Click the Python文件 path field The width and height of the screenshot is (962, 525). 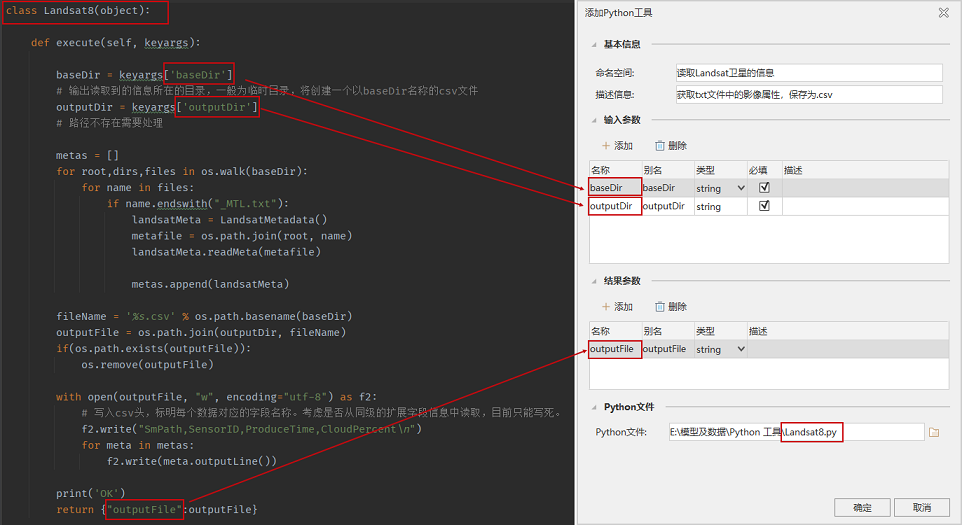coord(796,432)
